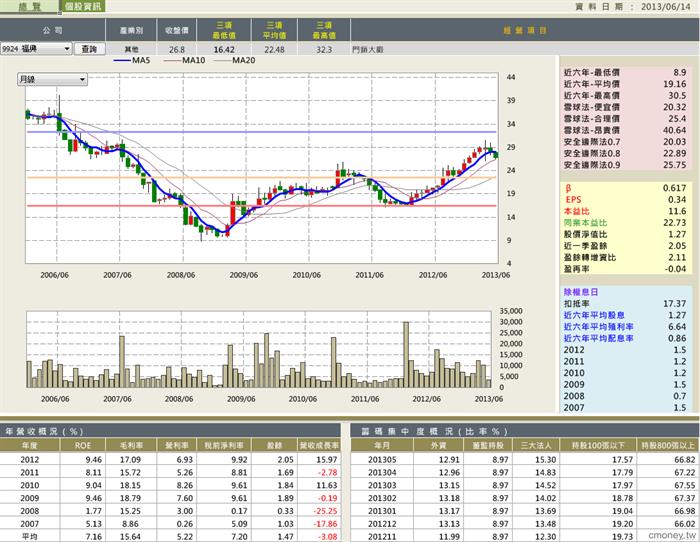Image resolution: width=700 pixels, height=542 pixels.
Task: Select the value 16.42
Action: click(x=224, y=50)
